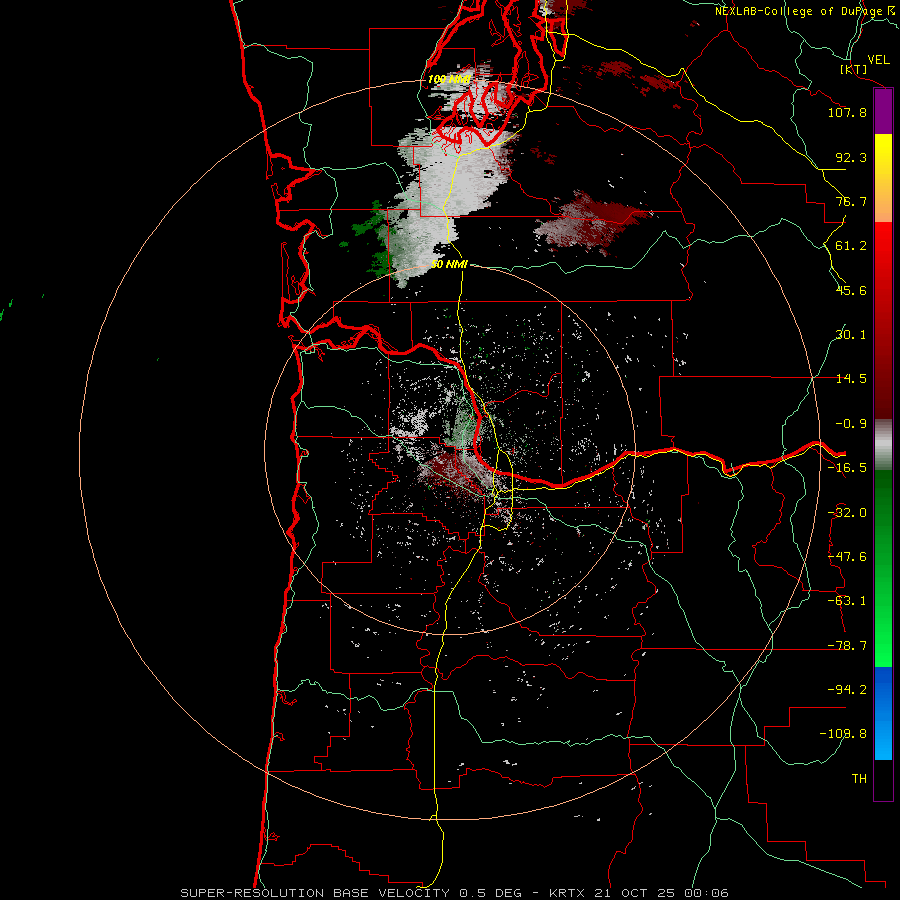Click the -16.5 value on the velocity scale

click(847, 468)
